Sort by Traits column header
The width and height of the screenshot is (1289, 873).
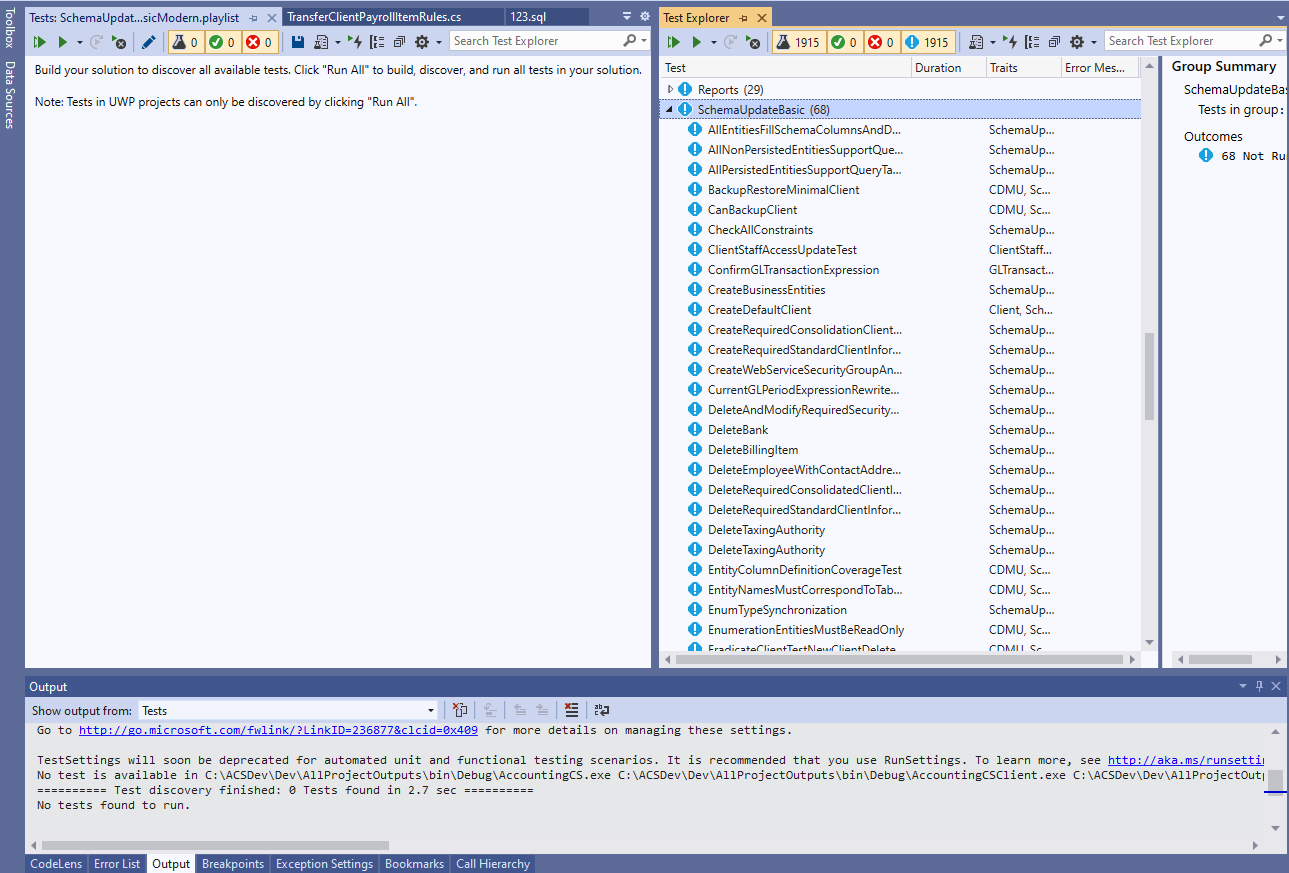[x=1024, y=68]
